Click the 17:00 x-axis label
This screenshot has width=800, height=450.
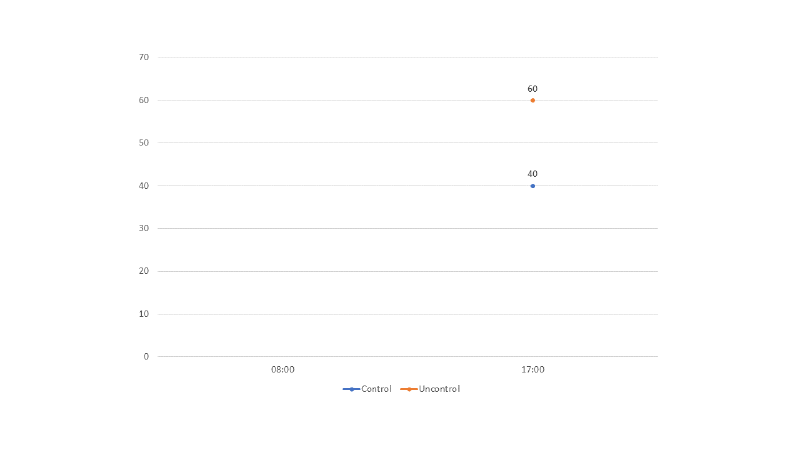[x=533, y=370]
